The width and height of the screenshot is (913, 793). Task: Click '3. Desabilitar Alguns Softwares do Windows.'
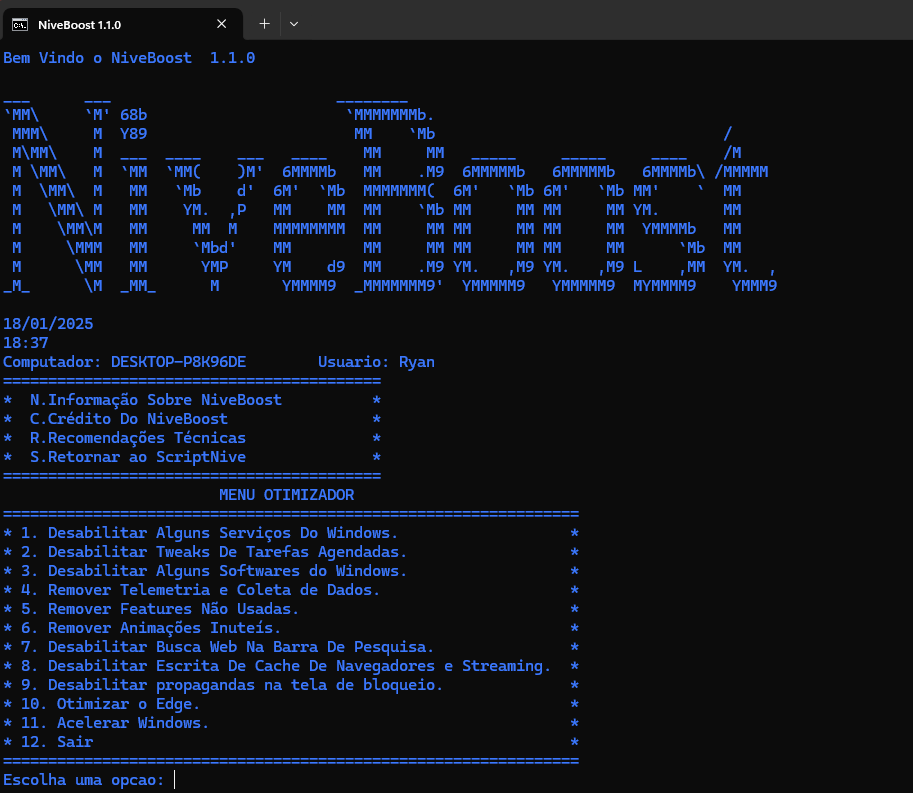click(214, 571)
